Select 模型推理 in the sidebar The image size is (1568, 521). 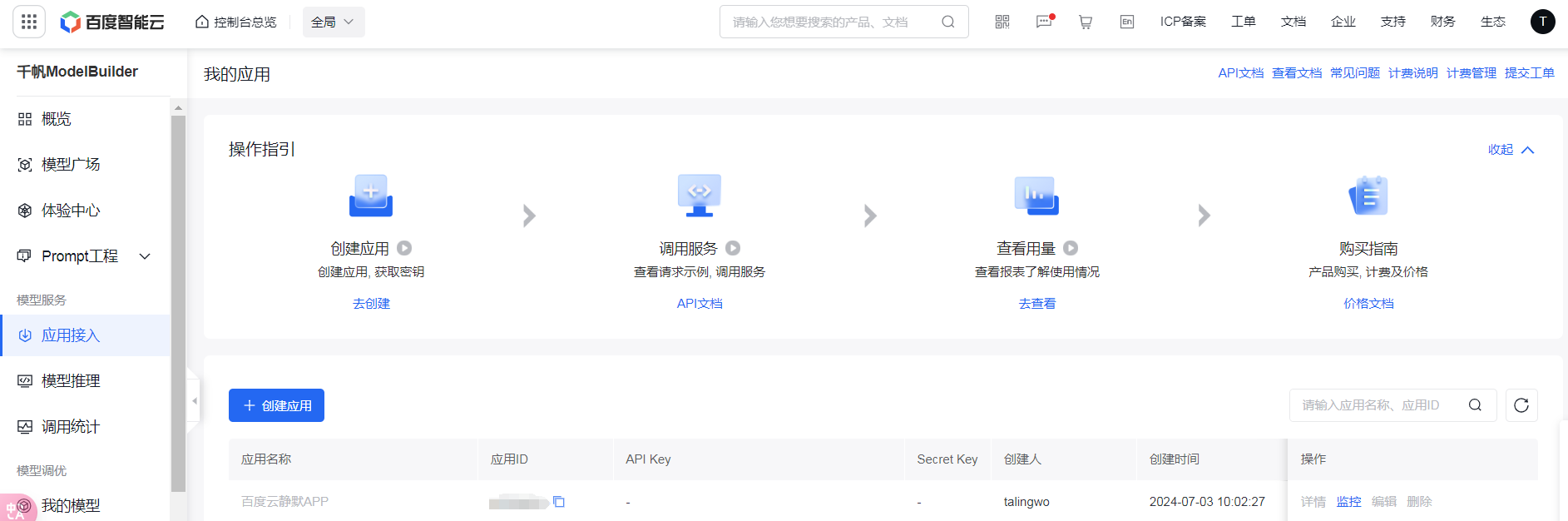[71, 381]
